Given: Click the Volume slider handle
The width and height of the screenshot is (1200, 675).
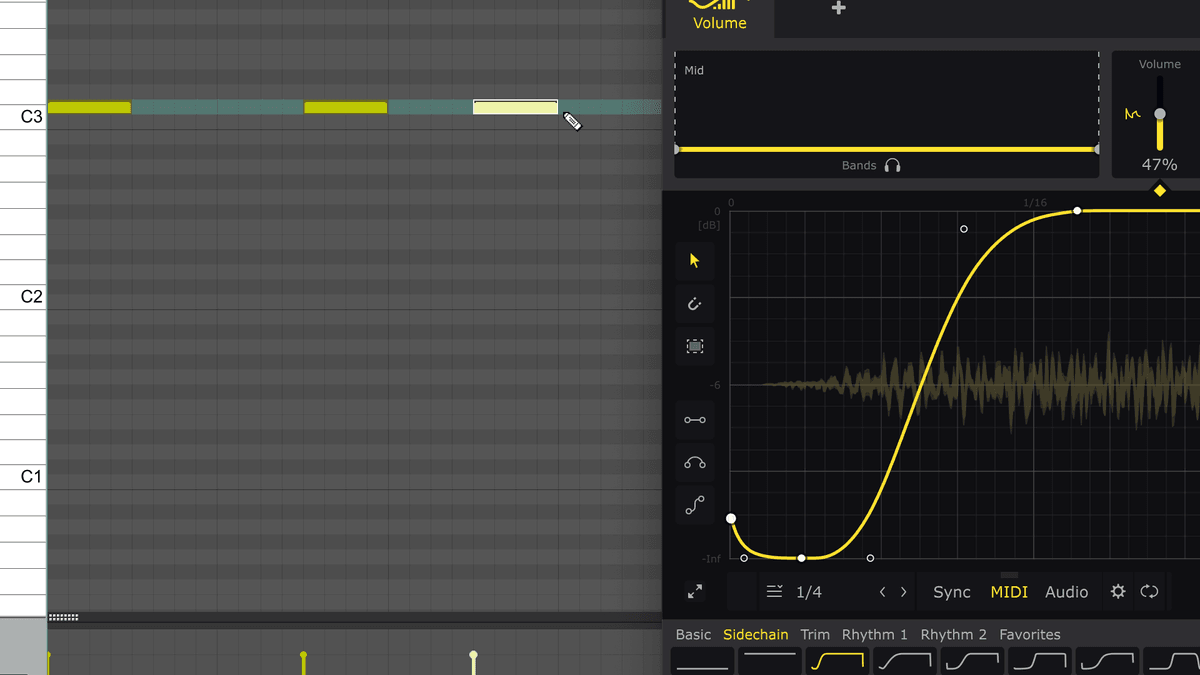Looking at the screenshot, I should point(1160,114).
